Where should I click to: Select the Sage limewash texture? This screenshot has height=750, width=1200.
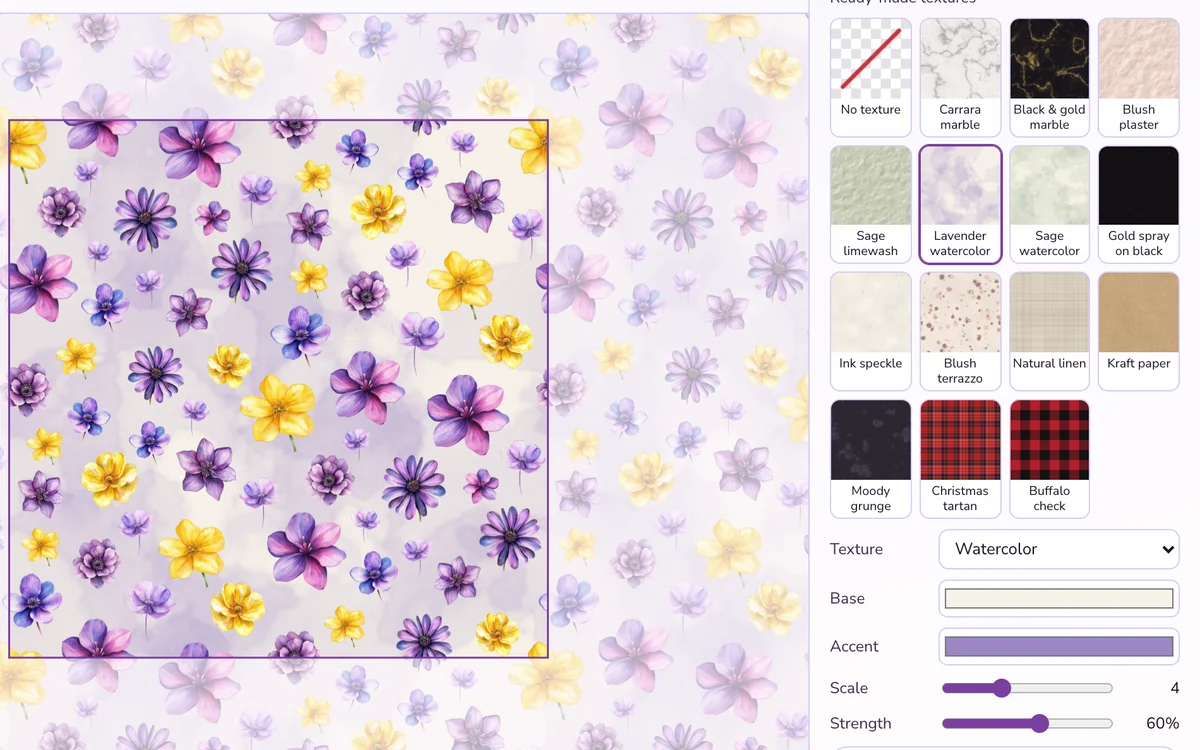click(871, 204)
